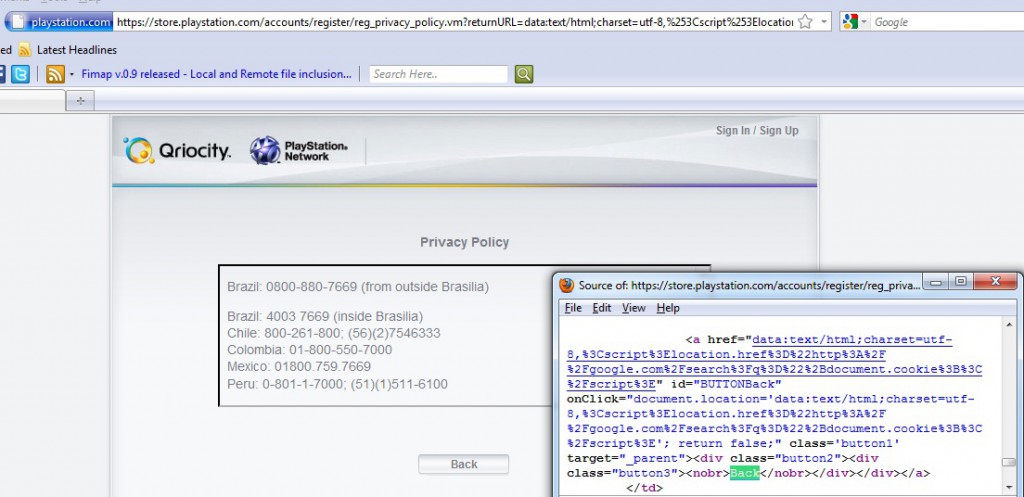Open the File menu in source window
This screenshot has height=497, width=1024.
click(x=573, y=308)
